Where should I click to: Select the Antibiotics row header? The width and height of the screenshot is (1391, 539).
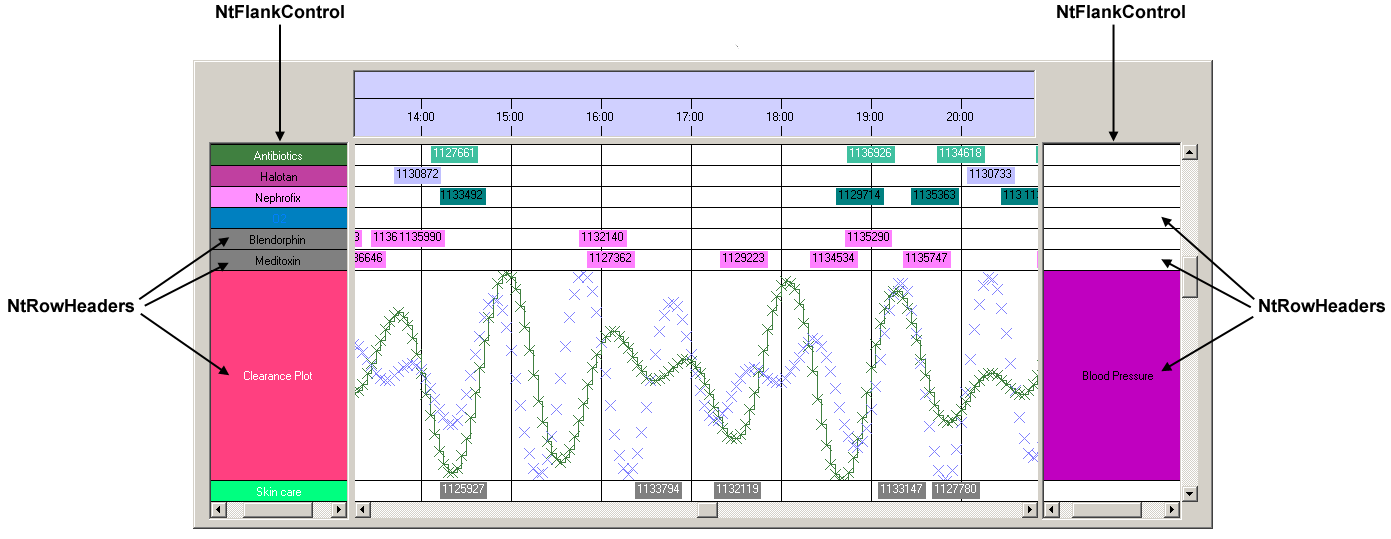(278, 155)
